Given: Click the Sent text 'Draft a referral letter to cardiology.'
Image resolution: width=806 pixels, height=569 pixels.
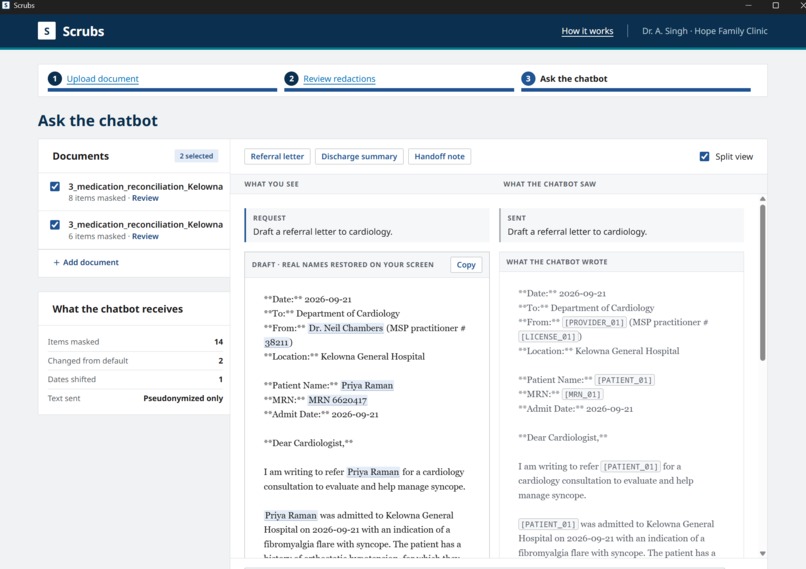Looking at the screenshot, I should click(577, 232).
